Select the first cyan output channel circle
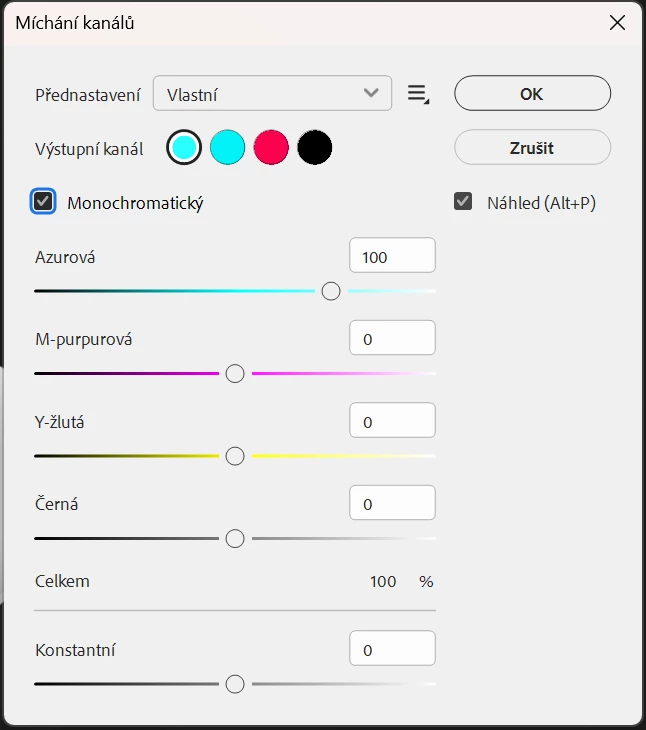The height and width of the screenshot is (730, 646). [184, 148]
